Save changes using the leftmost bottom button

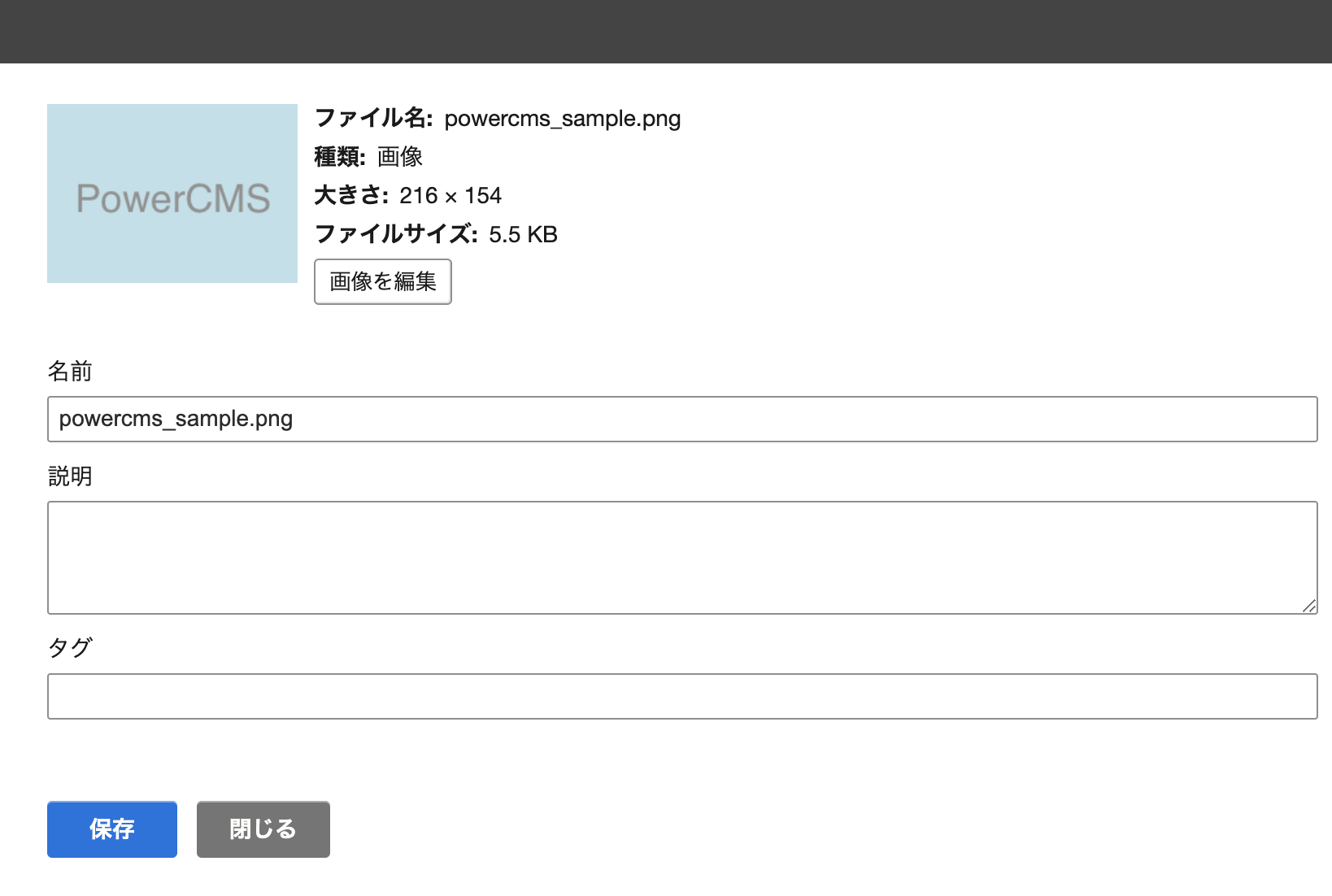(x=111, y=829)
